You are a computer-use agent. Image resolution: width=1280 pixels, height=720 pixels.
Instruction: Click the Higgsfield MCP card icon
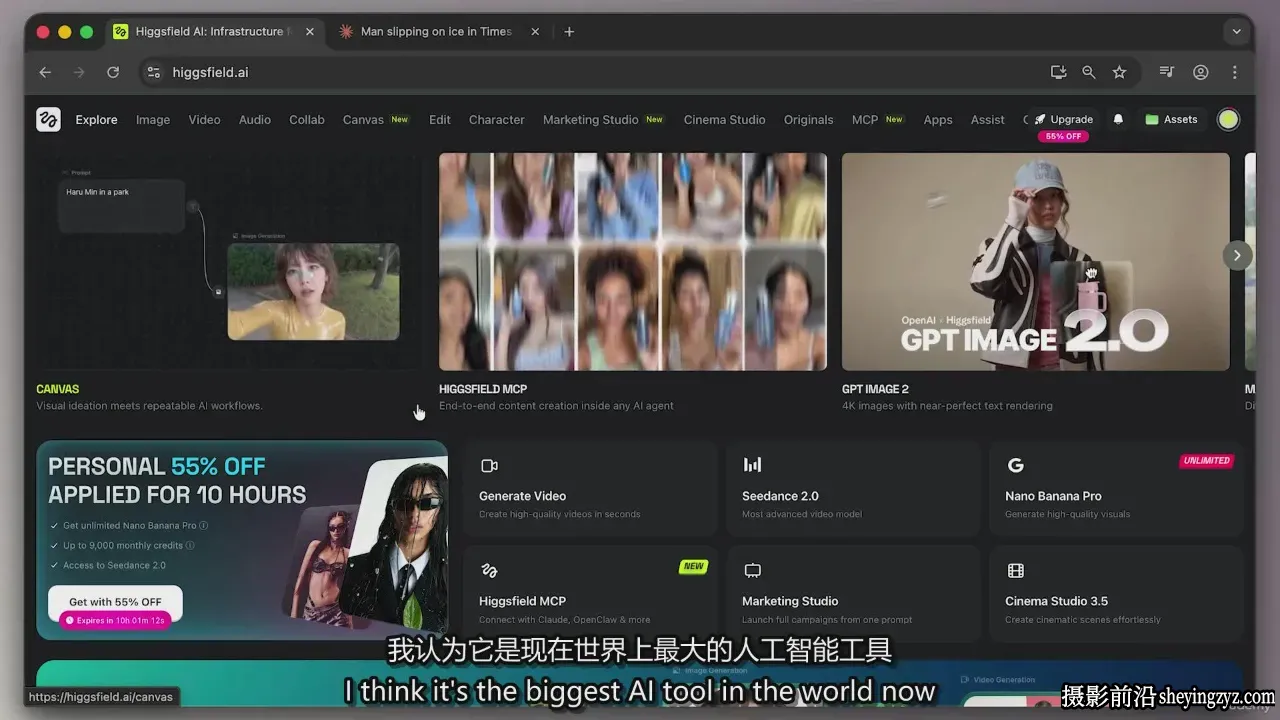point(489,570)
